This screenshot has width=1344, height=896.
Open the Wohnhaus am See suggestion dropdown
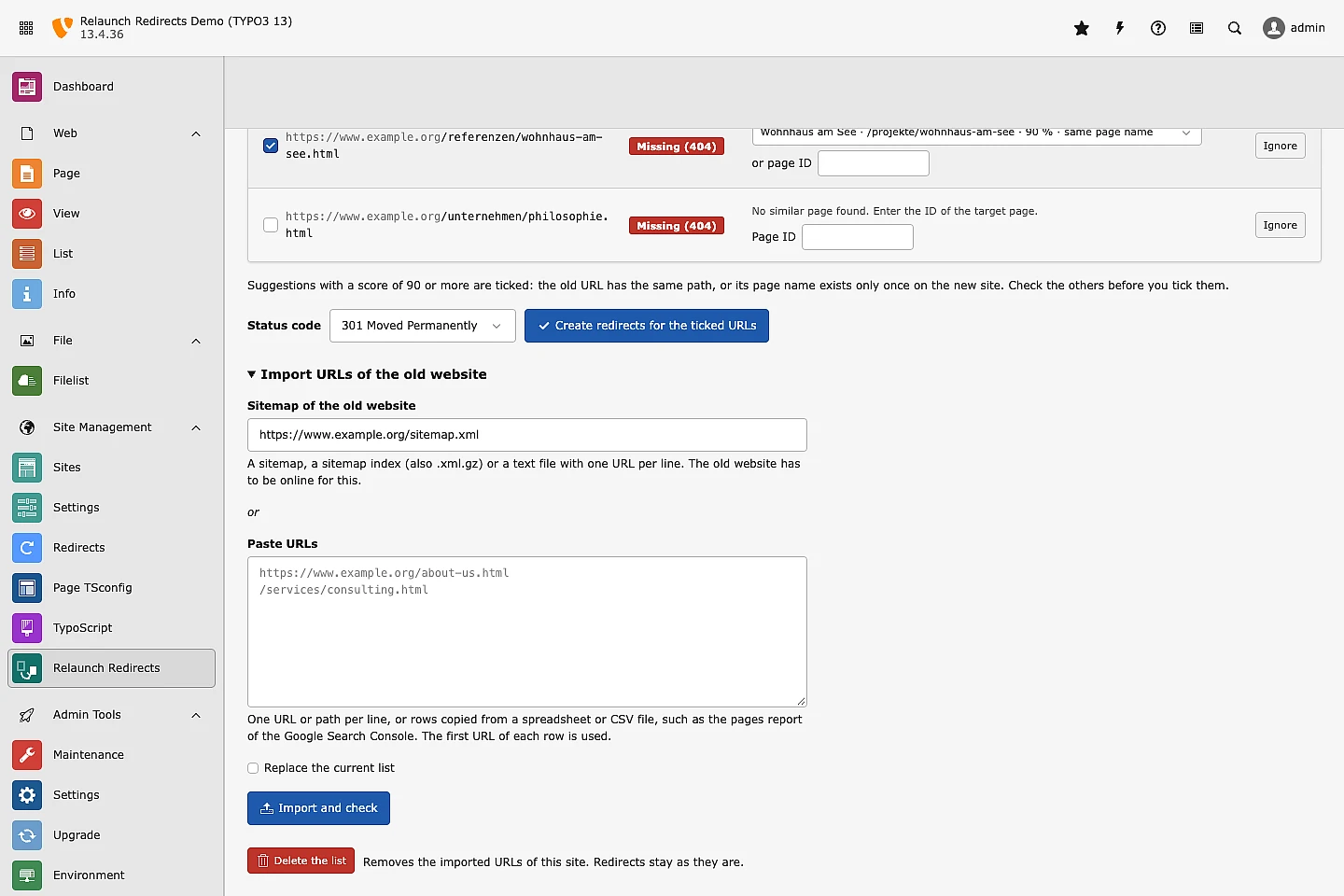[x=976, y=133]
